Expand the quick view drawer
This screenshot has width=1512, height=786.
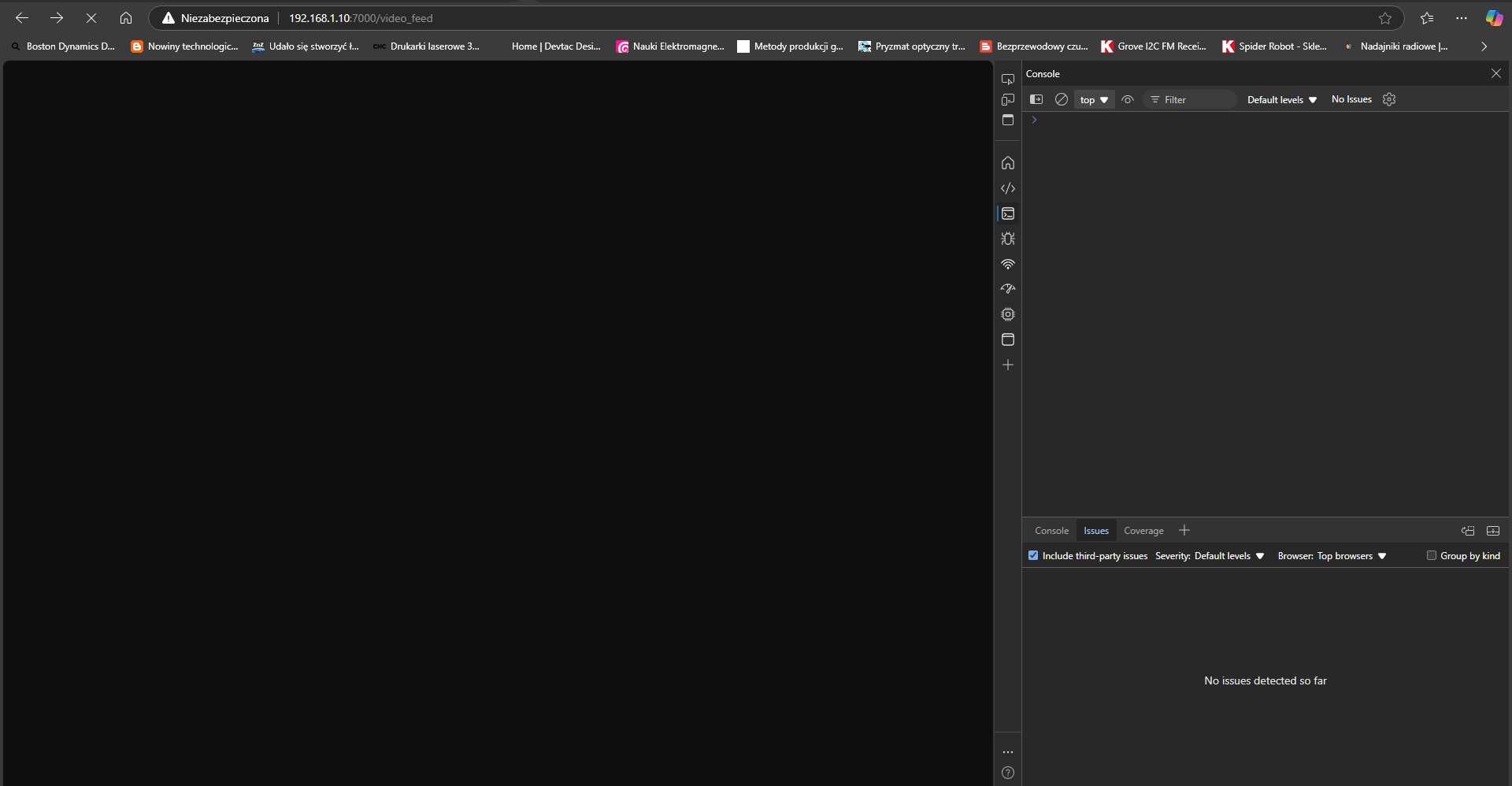click(x=1493, y=531)
